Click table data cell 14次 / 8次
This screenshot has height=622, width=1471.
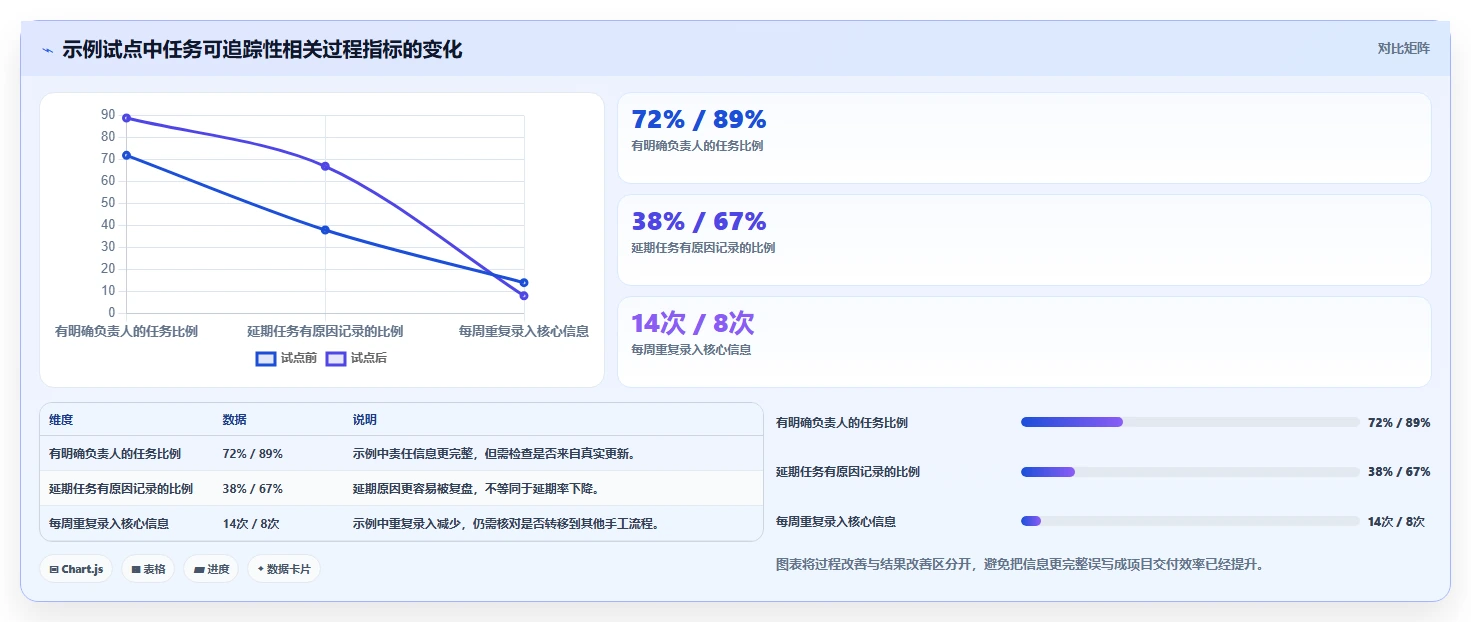click(x=251, y=524)
